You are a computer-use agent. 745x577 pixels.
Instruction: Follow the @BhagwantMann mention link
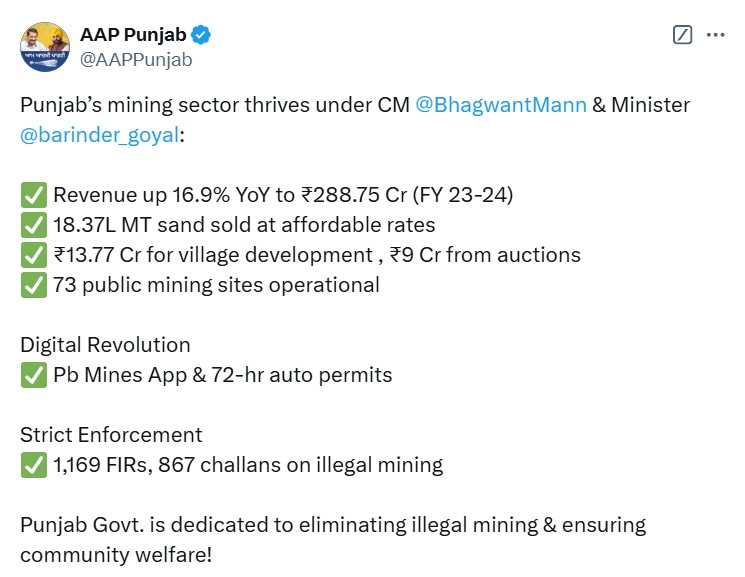500,105
